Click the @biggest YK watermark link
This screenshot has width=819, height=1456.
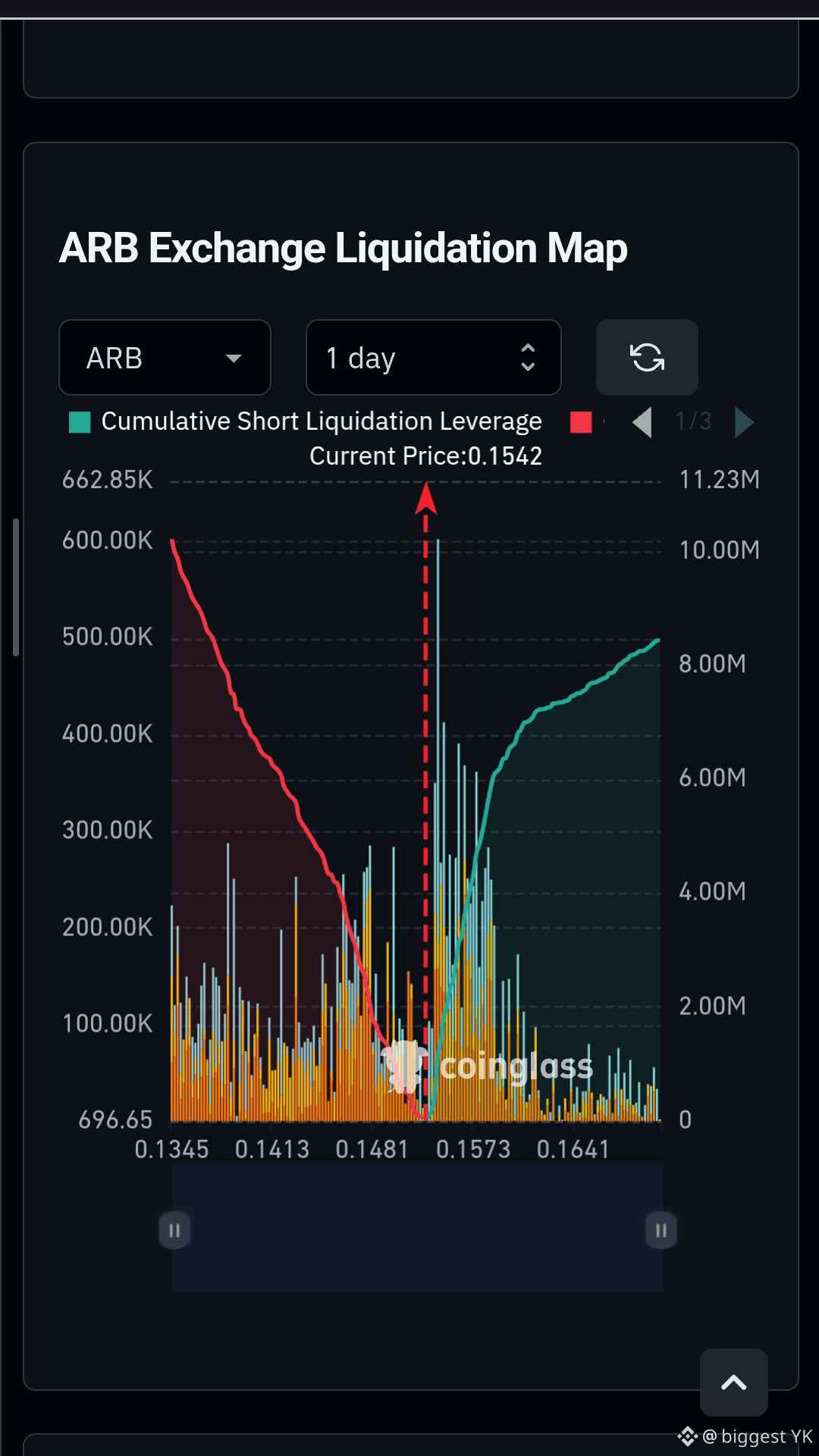[756, 1436]
